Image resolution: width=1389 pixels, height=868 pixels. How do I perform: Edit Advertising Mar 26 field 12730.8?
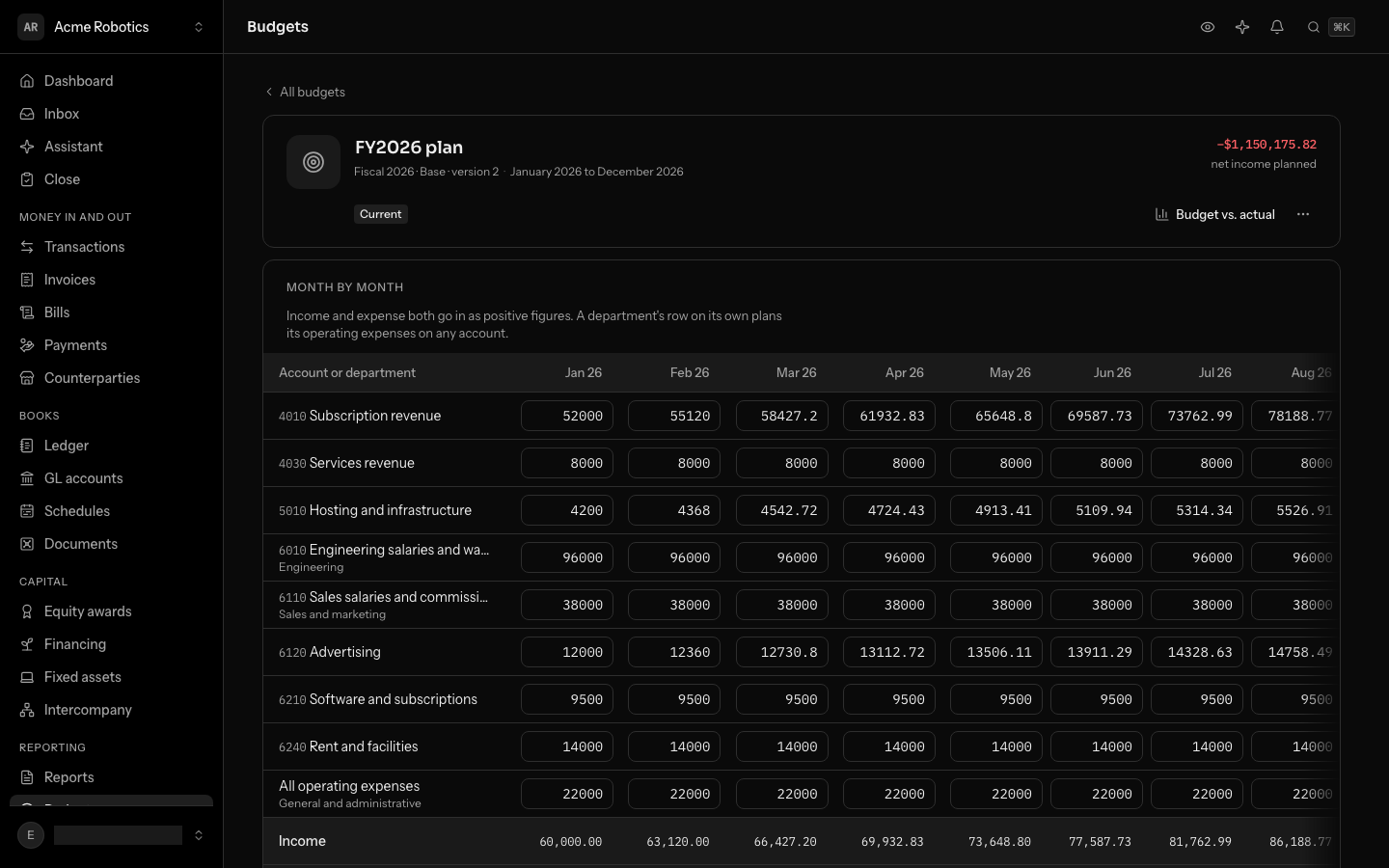[x=782, y=652]
